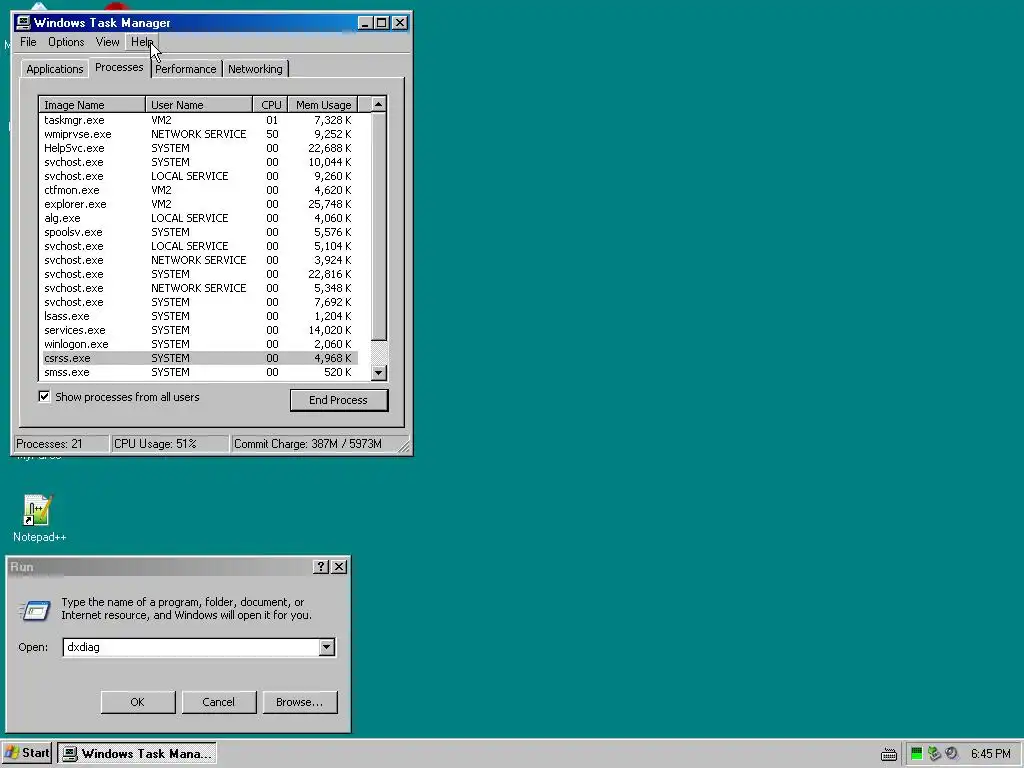Select the spoolsv.exe process row
Image resolution: width=1024 pixels, height=768 pixels.
[199, 232]
